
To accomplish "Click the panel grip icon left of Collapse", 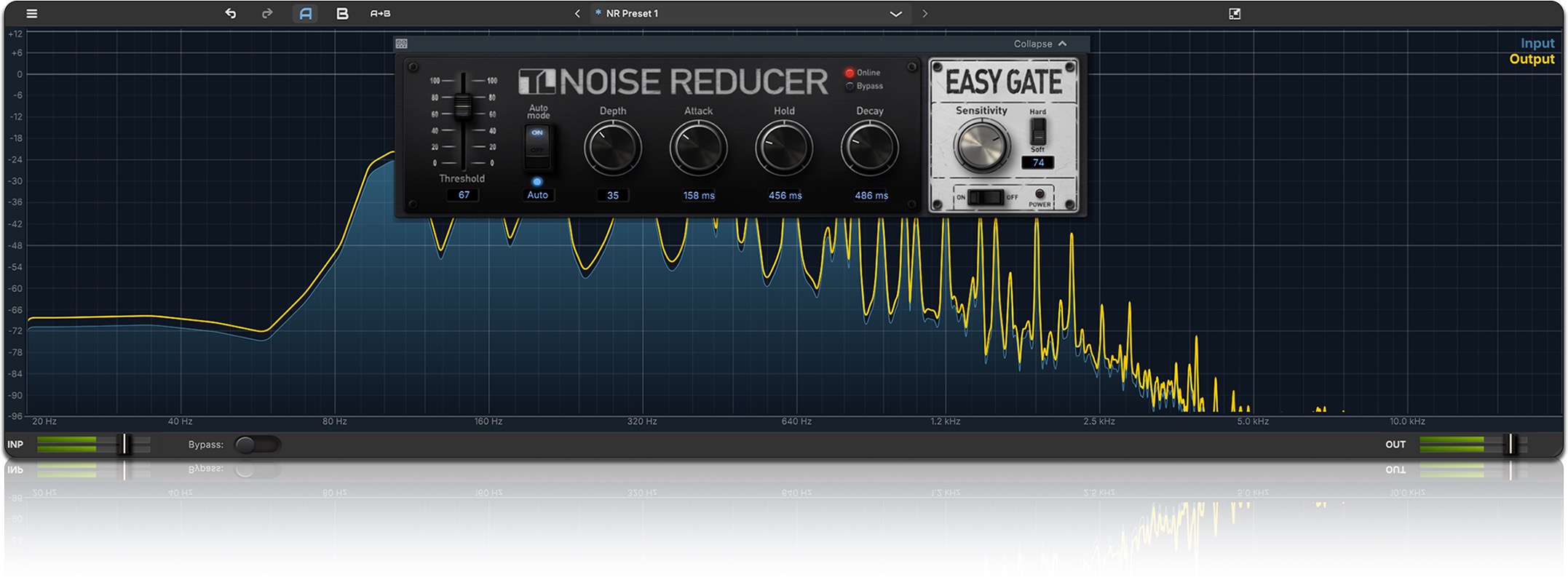I will [x=401, y=44].
